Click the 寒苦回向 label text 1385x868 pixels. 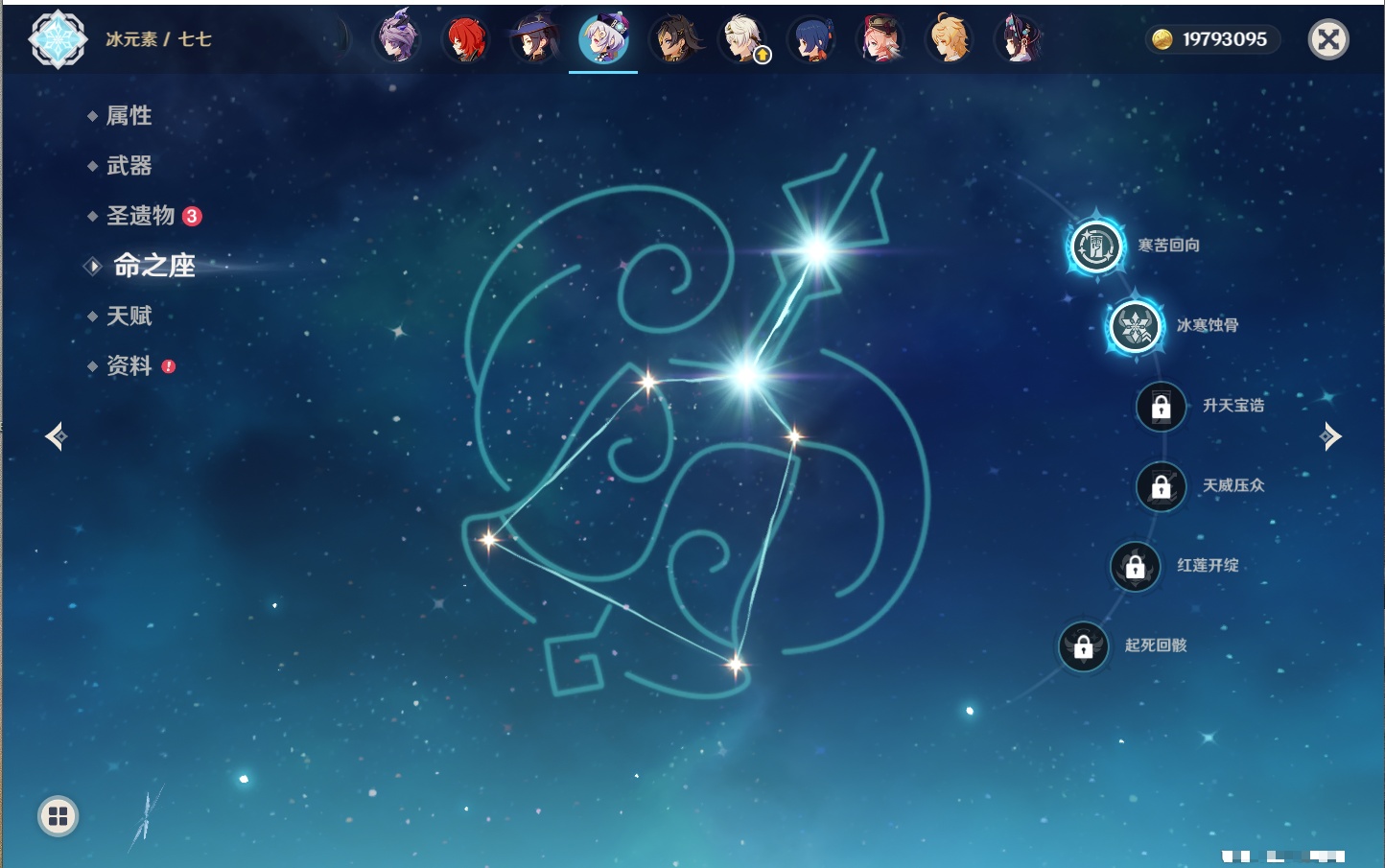click(x=1168, y=246)
